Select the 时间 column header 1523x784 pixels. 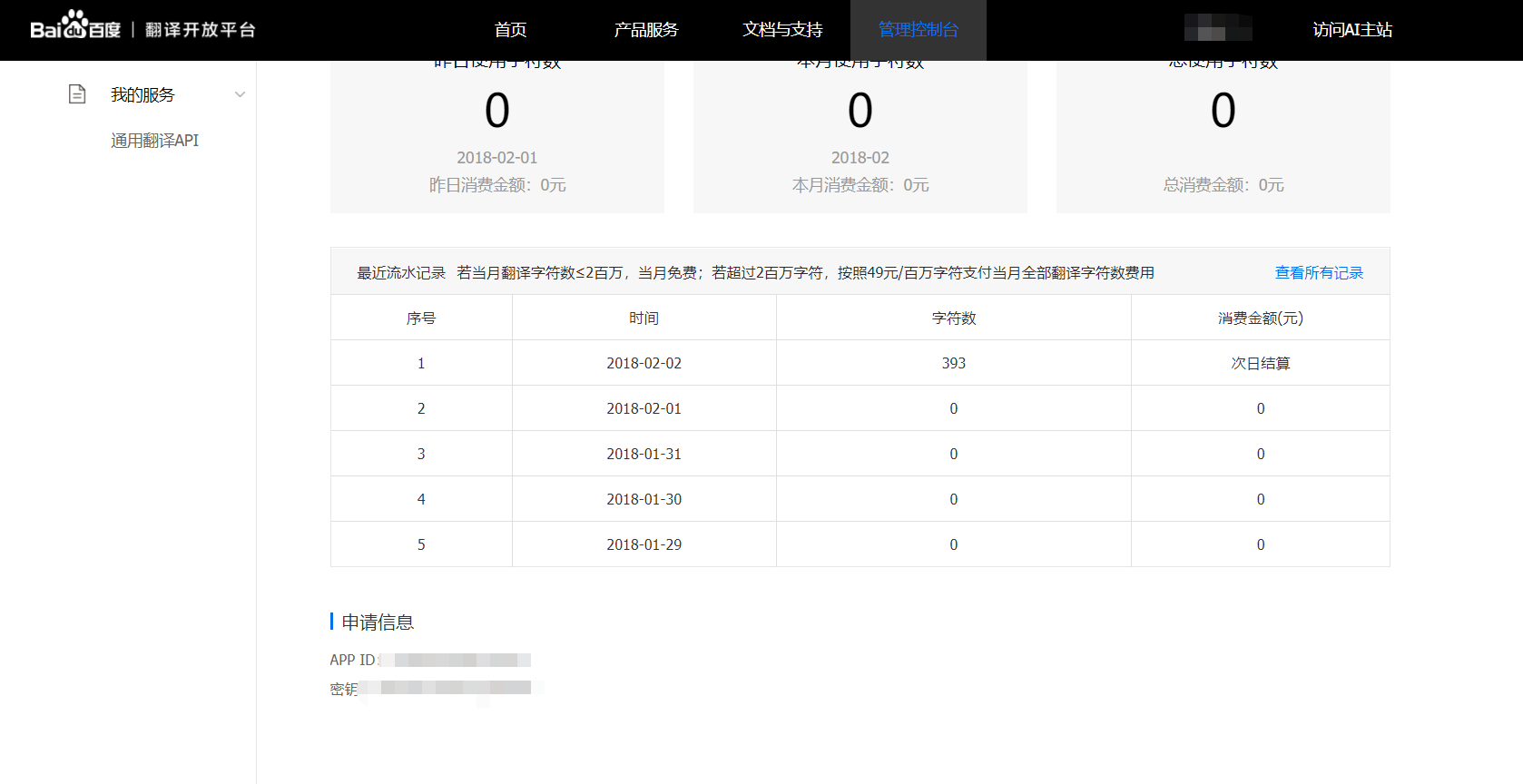coord(644,318)
